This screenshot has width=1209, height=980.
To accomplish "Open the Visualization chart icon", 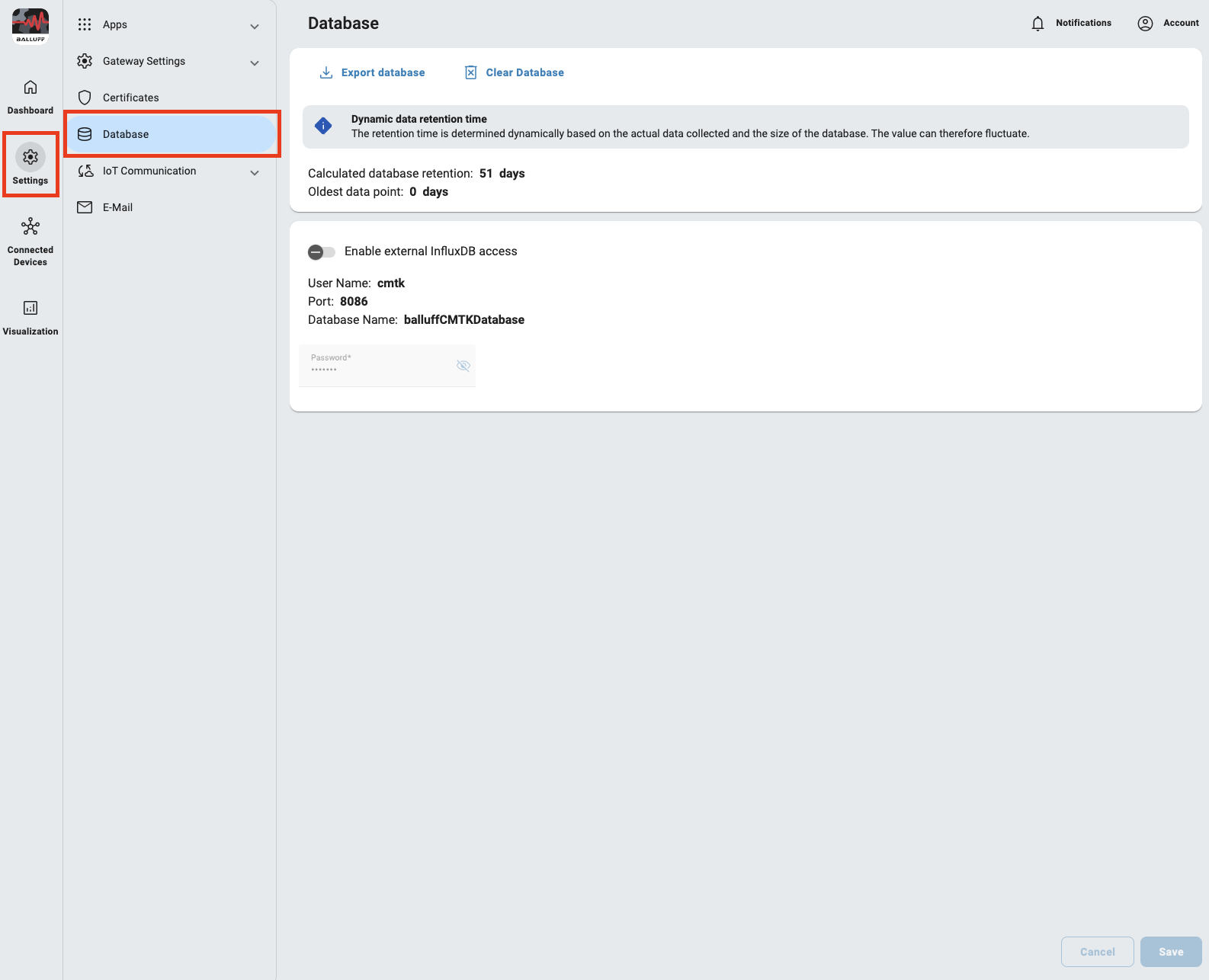I will (30, 308).
